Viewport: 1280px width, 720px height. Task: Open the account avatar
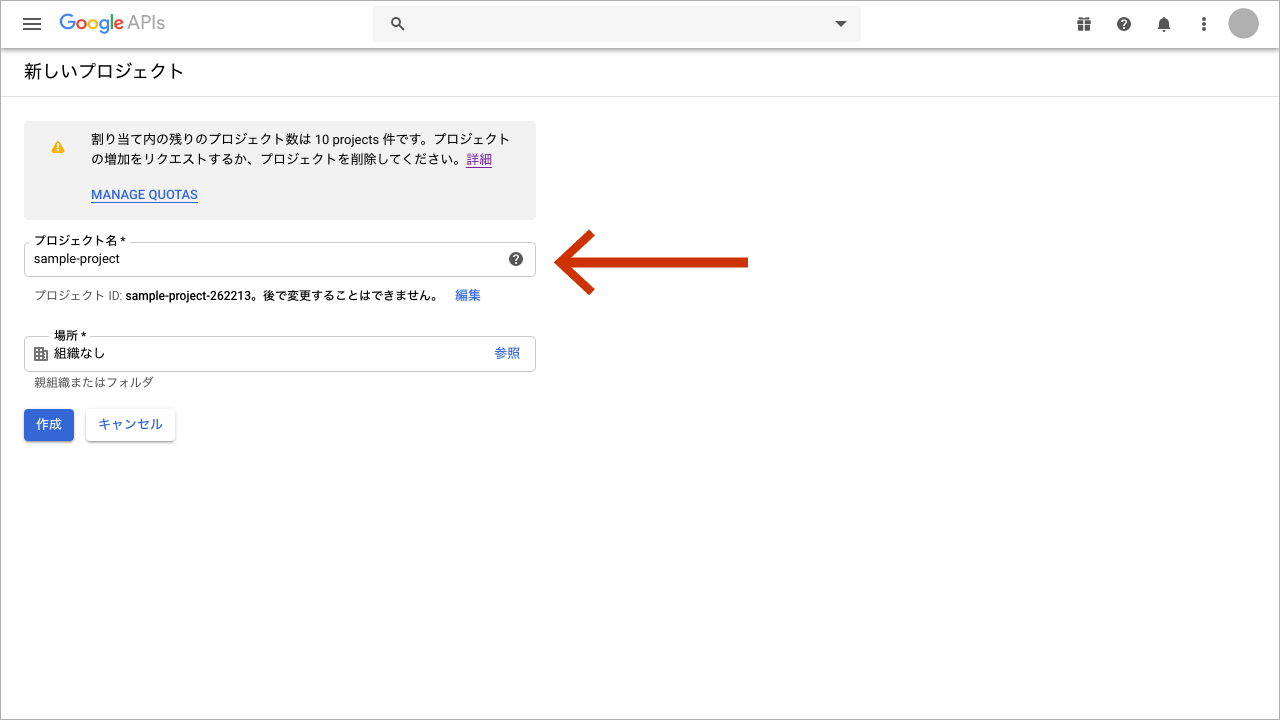(1243, 24)
